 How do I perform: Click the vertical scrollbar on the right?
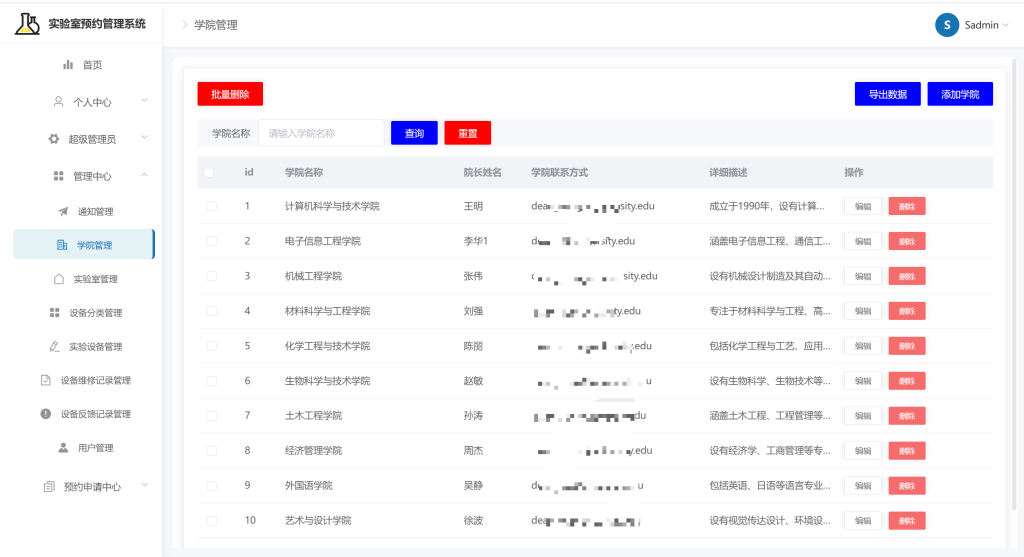click(1014, 284)
